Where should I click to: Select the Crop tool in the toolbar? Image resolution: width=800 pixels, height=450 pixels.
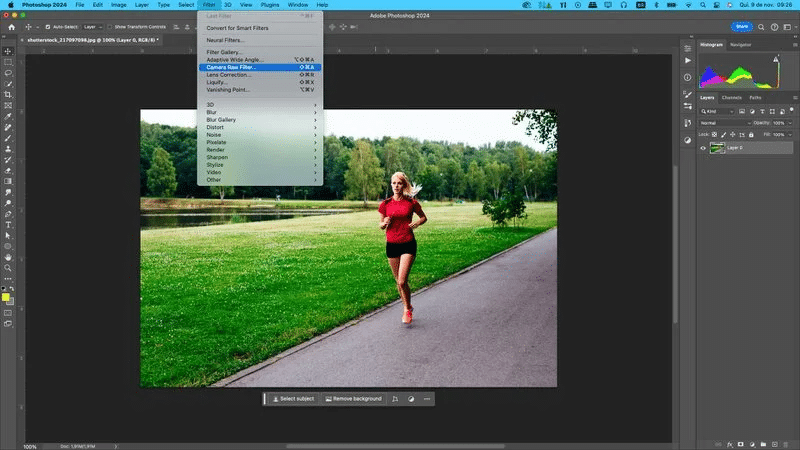click(x=8, y=95)
